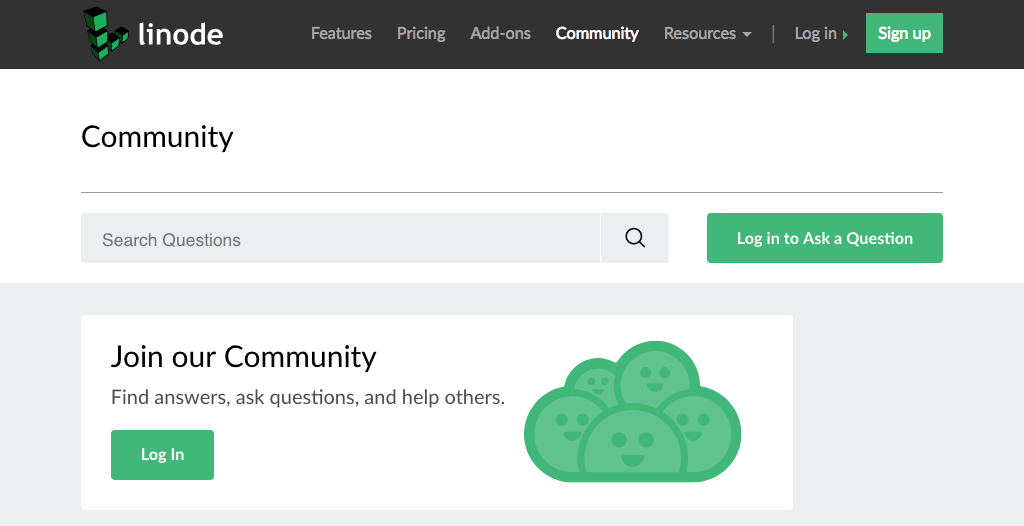The width and height of the screenshot is (1024, 526).
Task: Click the top smiley face in the cloud
Action: coord(655,373)
